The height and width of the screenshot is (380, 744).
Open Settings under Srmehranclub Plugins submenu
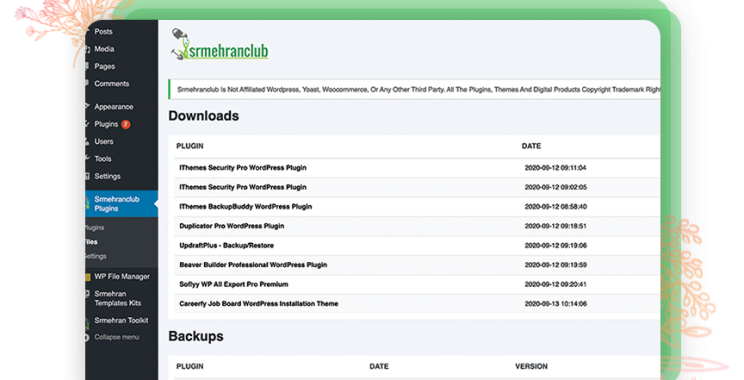pos(96,256)
